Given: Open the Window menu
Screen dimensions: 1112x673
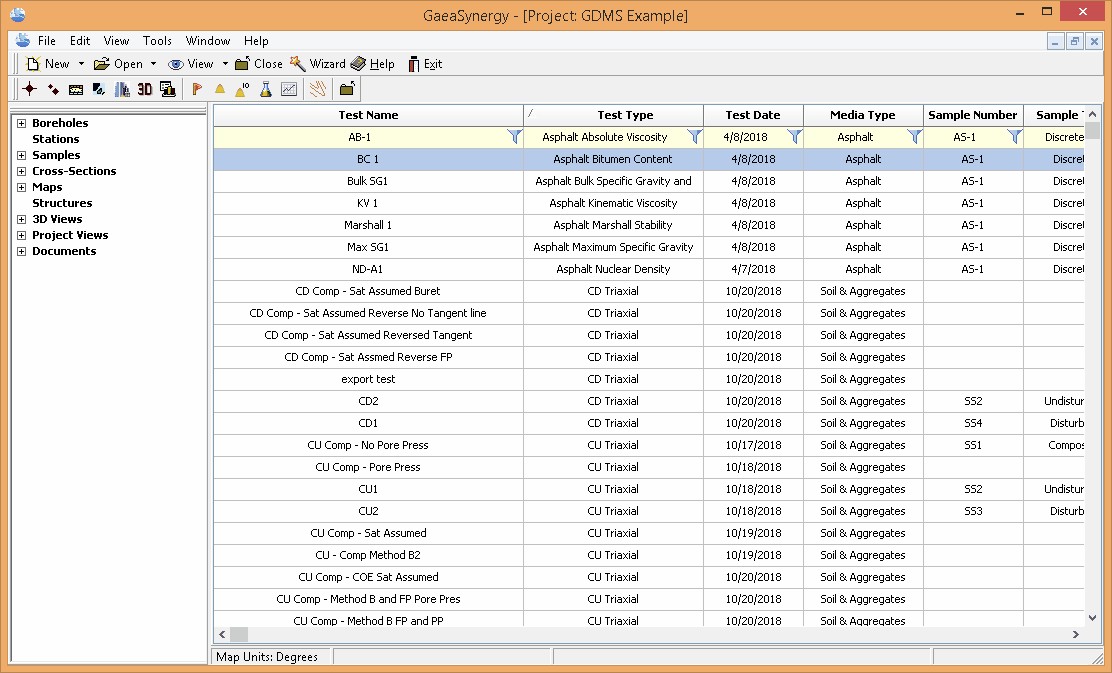Looking at the screenshot, I should (208, 41).
